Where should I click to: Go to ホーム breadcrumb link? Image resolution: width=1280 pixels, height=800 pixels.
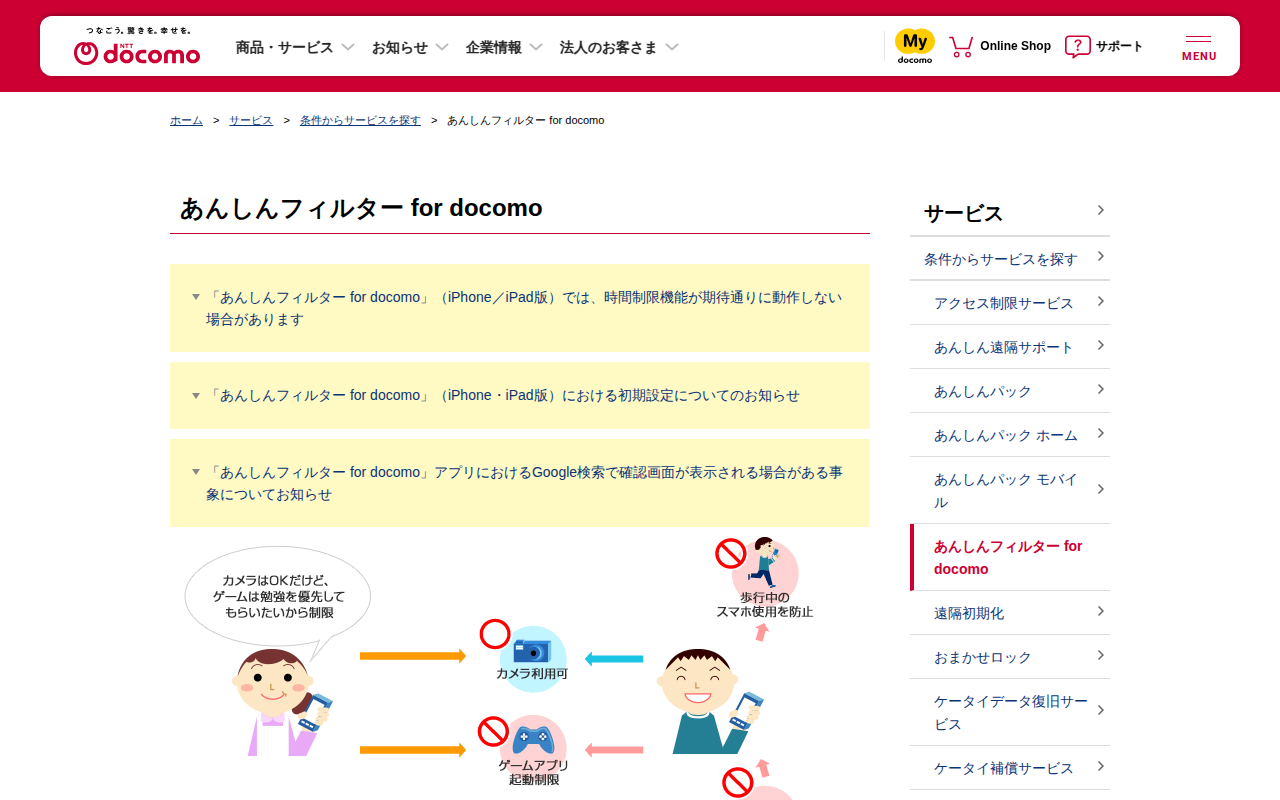[186, 120]
